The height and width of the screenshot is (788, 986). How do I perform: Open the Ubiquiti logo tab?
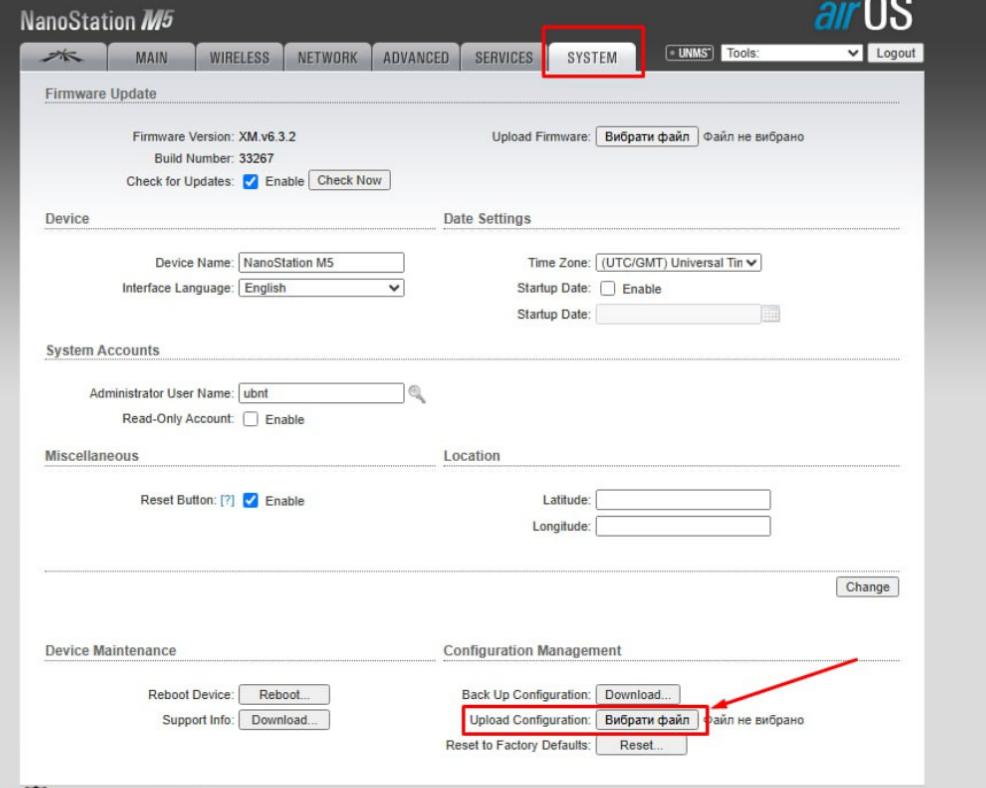(x=63, y=57)
